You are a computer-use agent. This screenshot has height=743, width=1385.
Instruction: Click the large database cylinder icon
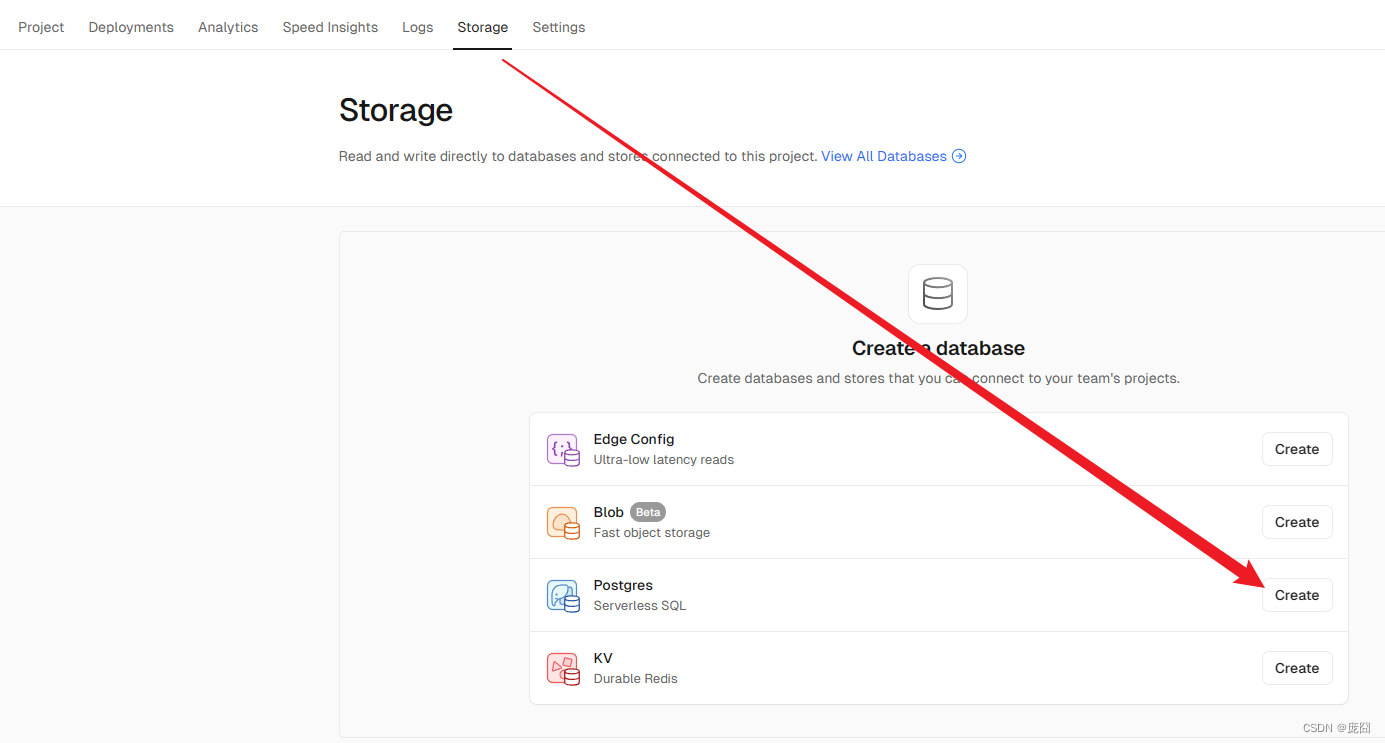(938, 294)
